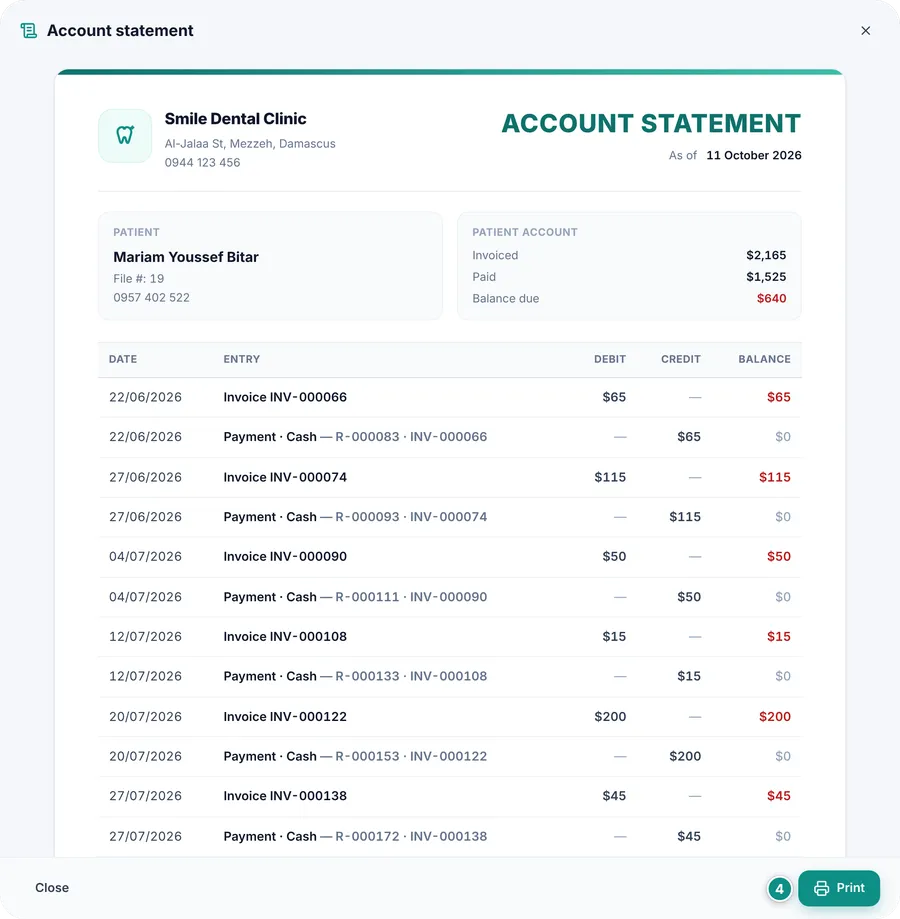Select the Invoice INV-000108 entry
900x919 pixels.
tap(449, 637)
